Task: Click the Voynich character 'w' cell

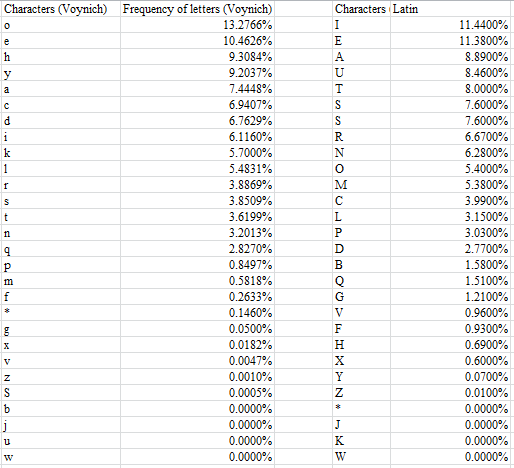Action: click(x=61, y=457)
